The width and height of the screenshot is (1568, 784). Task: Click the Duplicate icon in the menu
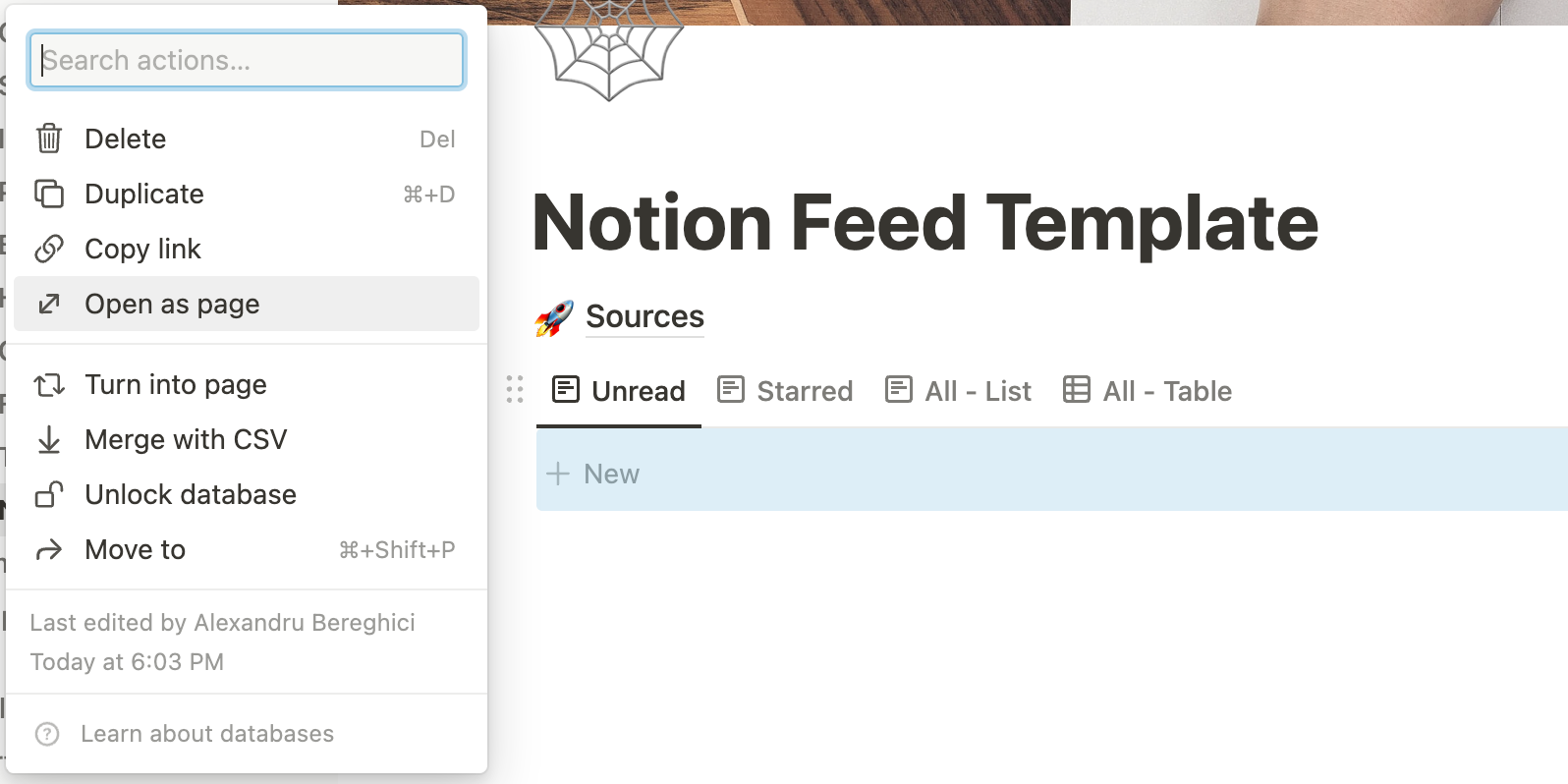[x=49, y=194]
